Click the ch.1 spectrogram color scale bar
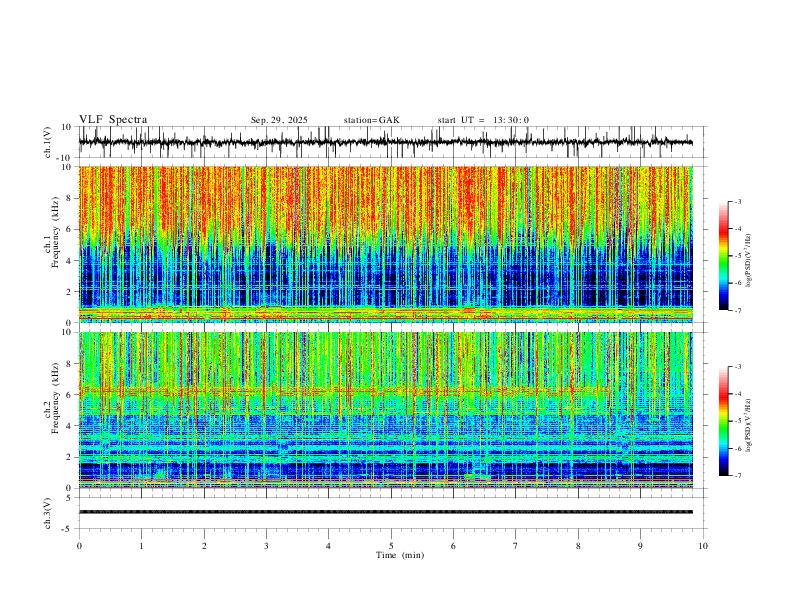 click(724, 256)
